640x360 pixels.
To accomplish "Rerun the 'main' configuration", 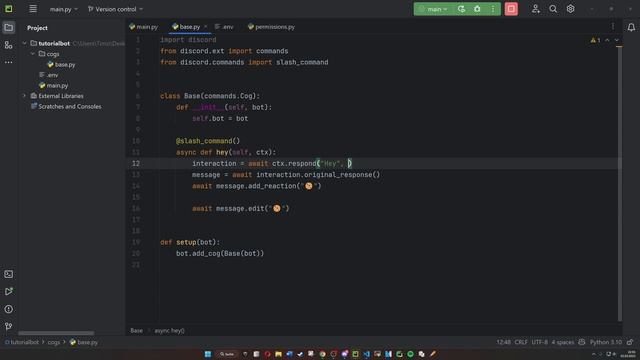I will click(461, 9).
